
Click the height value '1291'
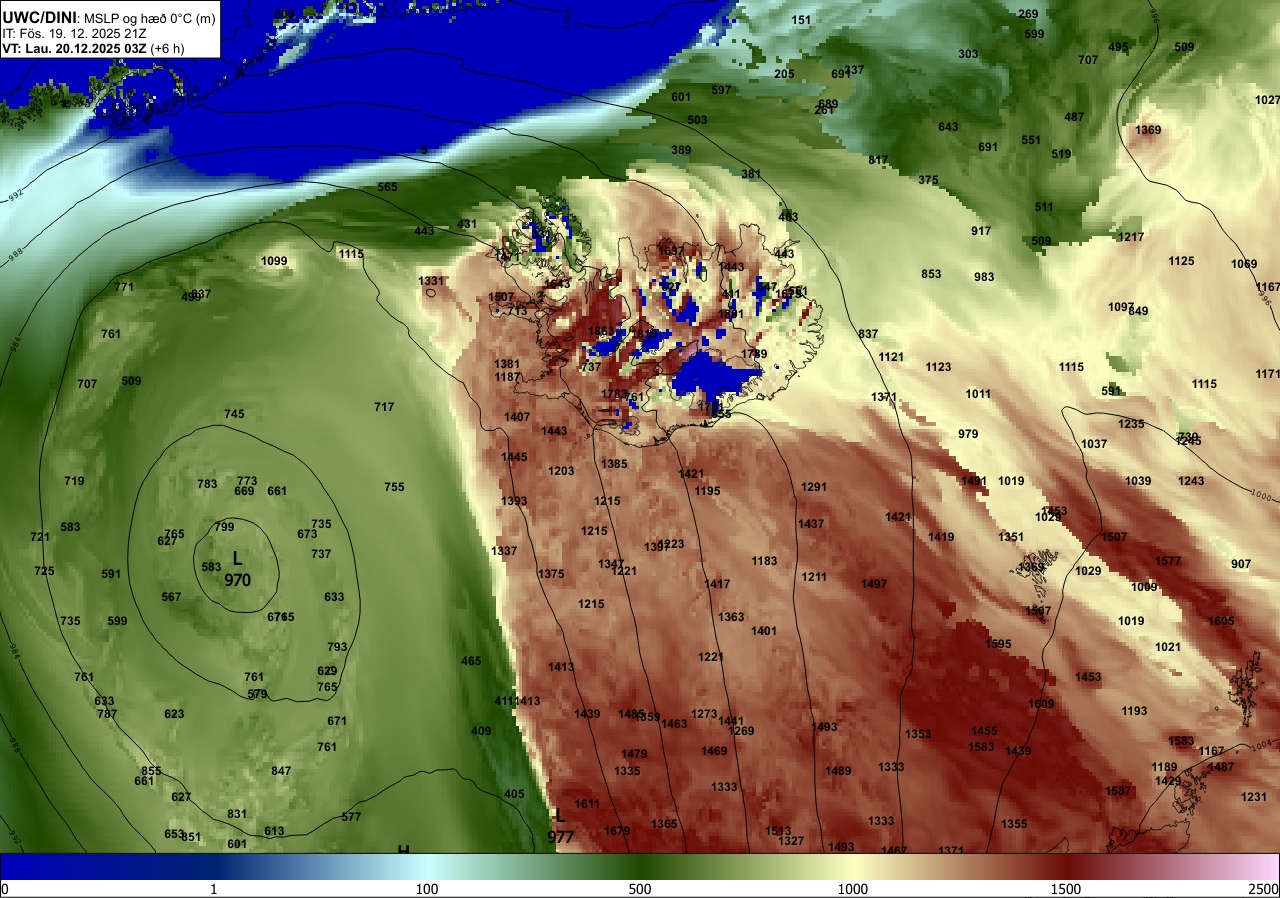click(x=814, y=487)
